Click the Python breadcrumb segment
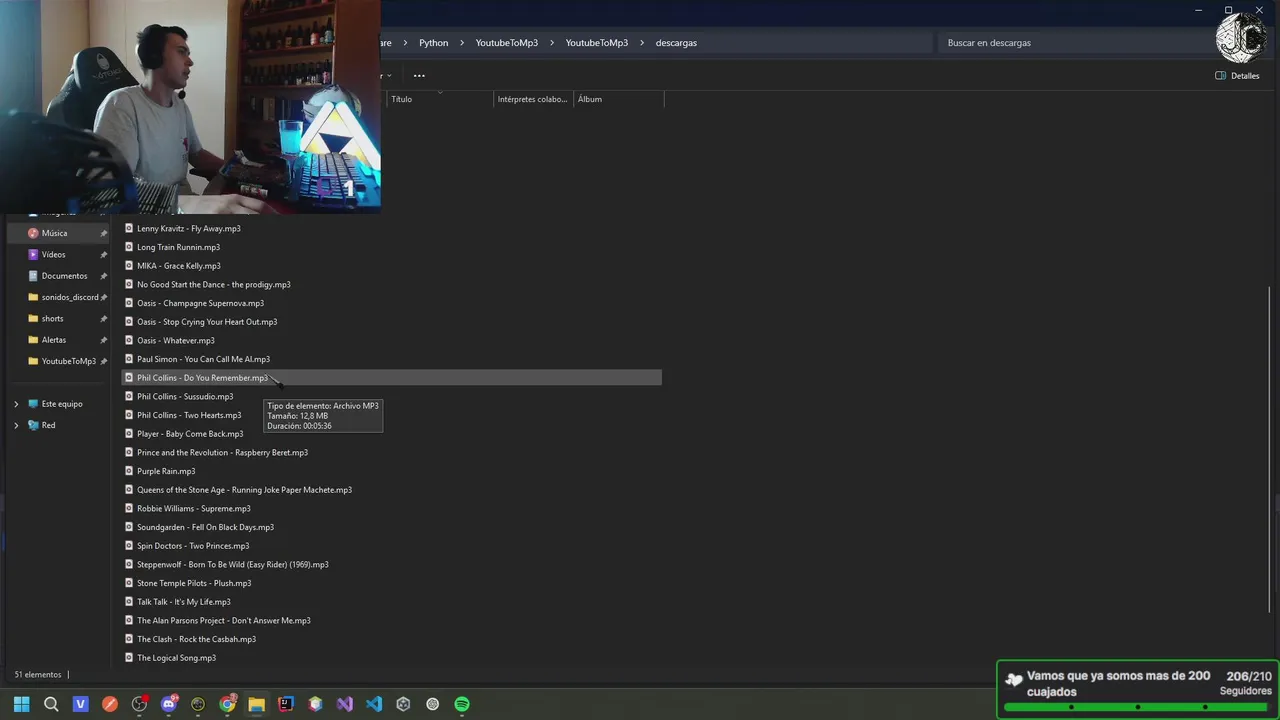Viewport: 1280px width, 720px height. point(433,43)
